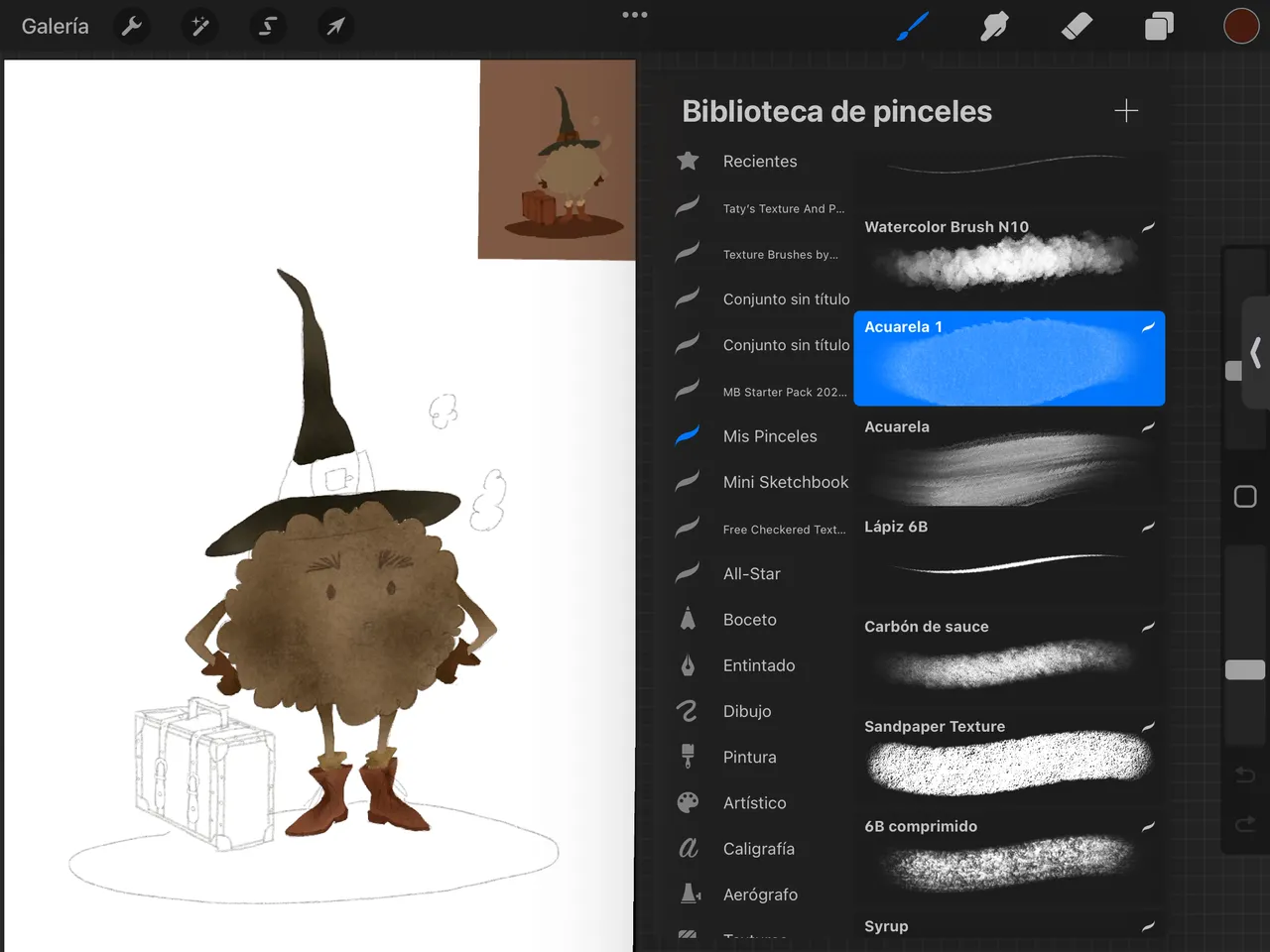
Task: Pick the Lápiz 6B brush
Action: [1009, 558]
